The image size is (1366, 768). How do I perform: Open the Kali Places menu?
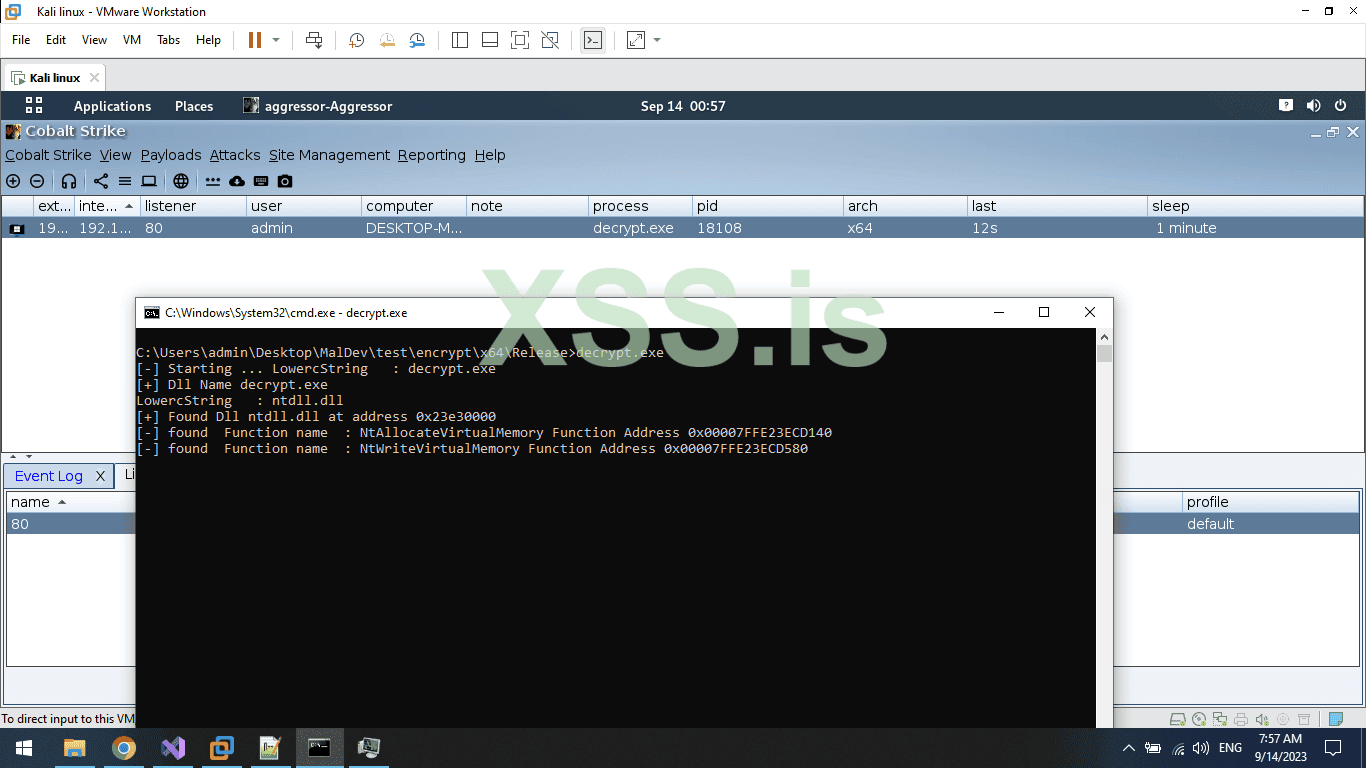pyautogui.click(x=194, y=106)
